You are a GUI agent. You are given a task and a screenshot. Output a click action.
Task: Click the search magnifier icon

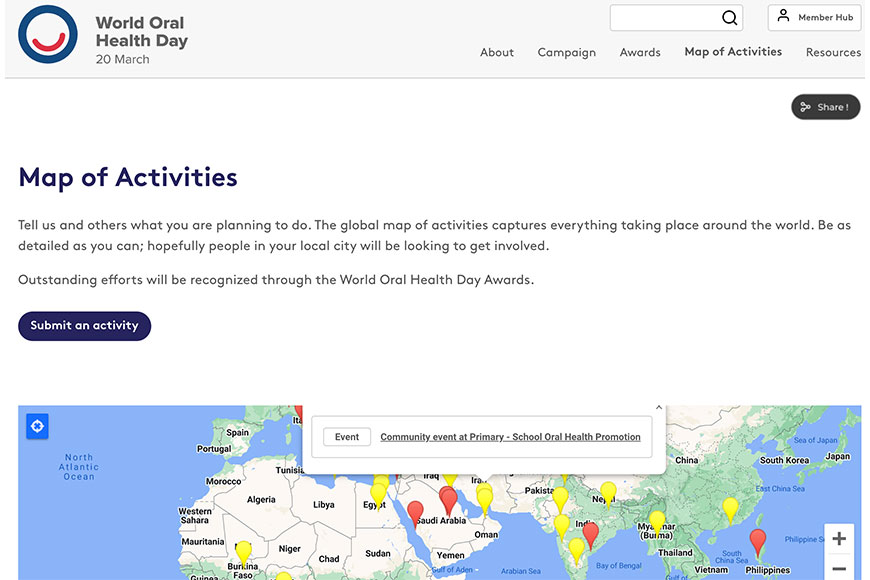tap(729, 18)
